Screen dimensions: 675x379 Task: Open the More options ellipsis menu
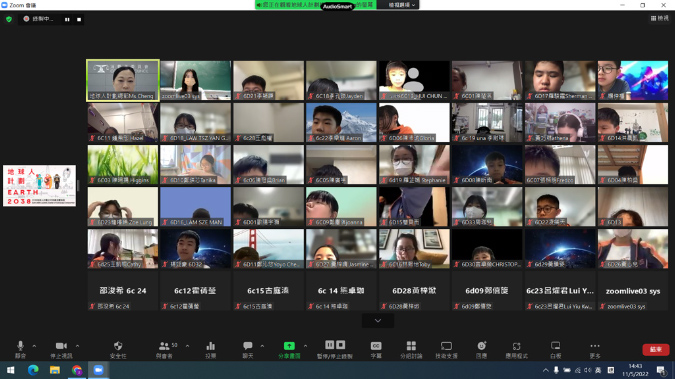pos(595,349)
